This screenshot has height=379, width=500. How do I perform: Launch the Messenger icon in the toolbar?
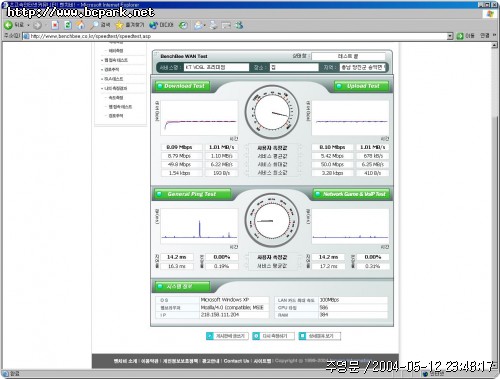(239, 25)
